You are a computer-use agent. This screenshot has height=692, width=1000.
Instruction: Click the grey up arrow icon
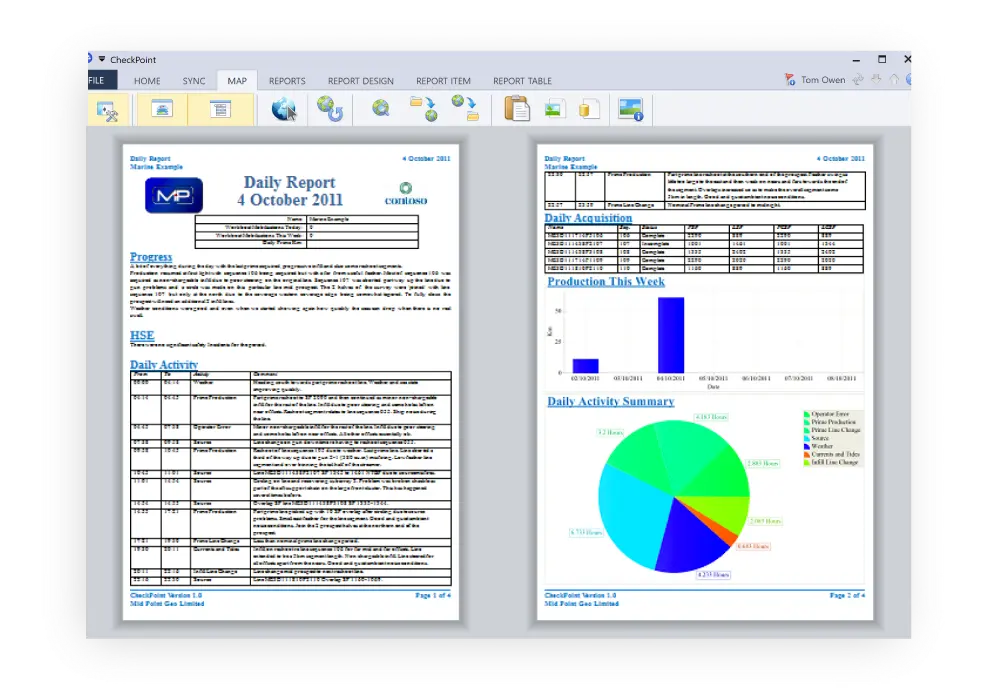pos(895,79)
